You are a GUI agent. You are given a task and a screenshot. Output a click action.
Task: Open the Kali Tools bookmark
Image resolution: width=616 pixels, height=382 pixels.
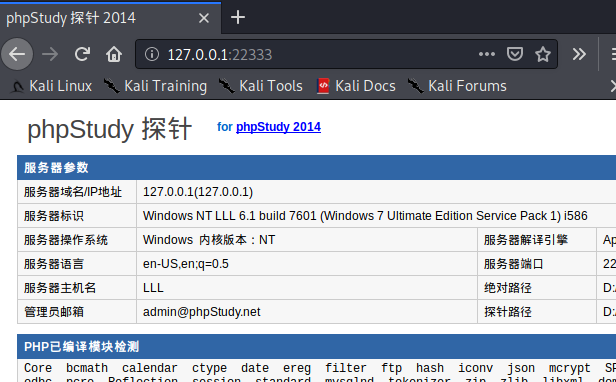click(260, 86)
